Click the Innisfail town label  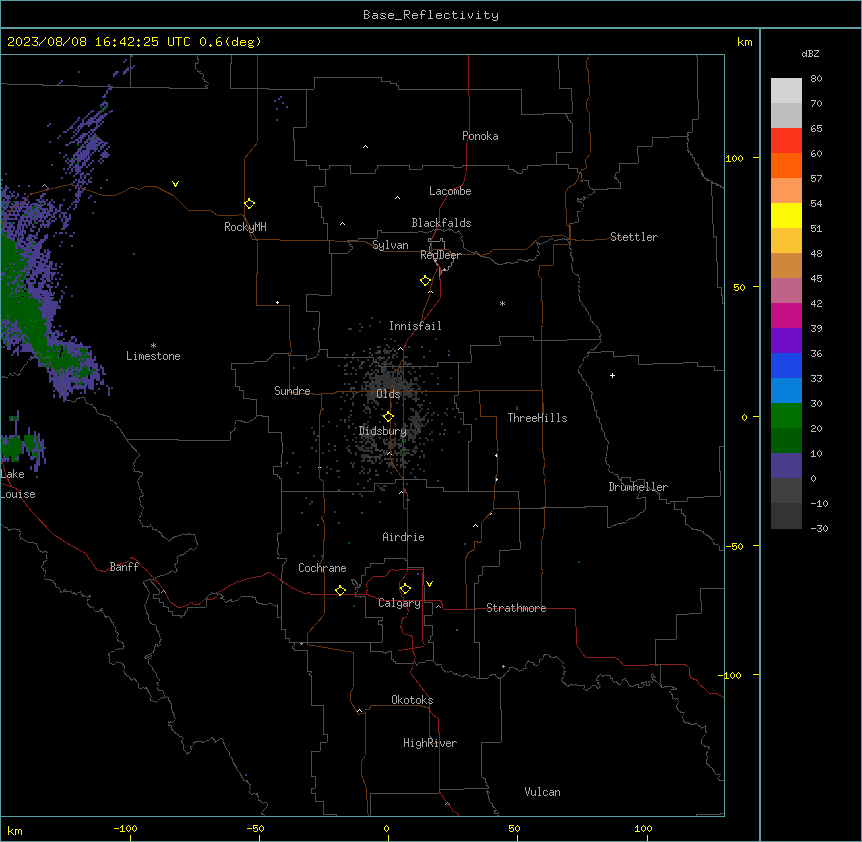click(415, 326)
